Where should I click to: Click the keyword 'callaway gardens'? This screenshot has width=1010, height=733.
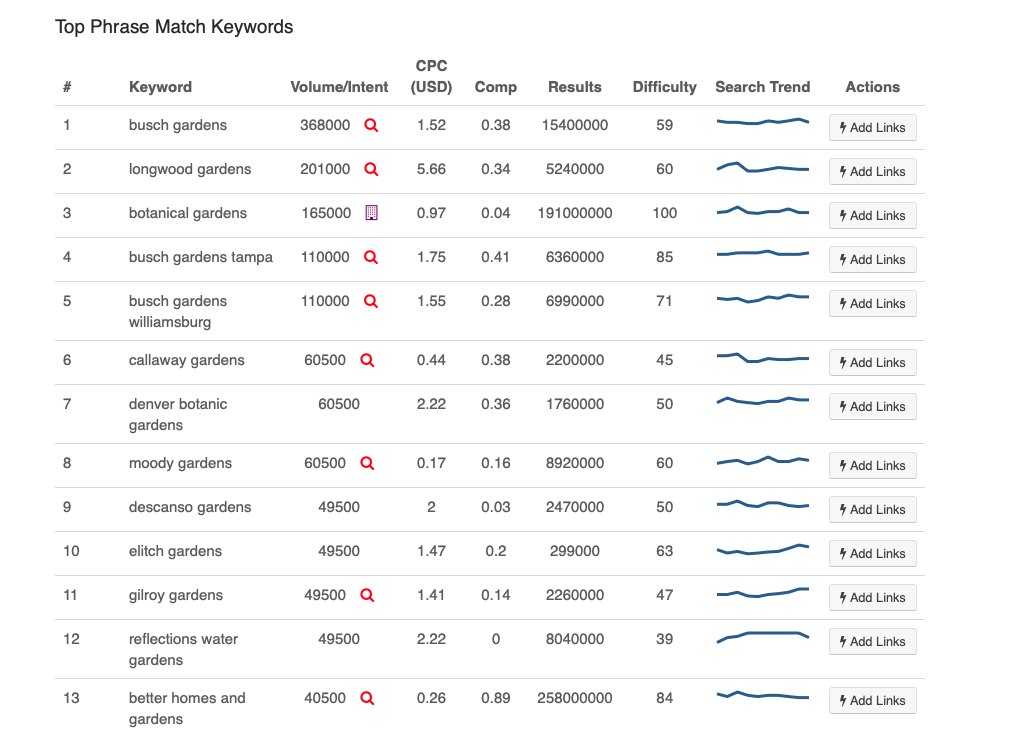pyautogui.click(x=187, y=361)
